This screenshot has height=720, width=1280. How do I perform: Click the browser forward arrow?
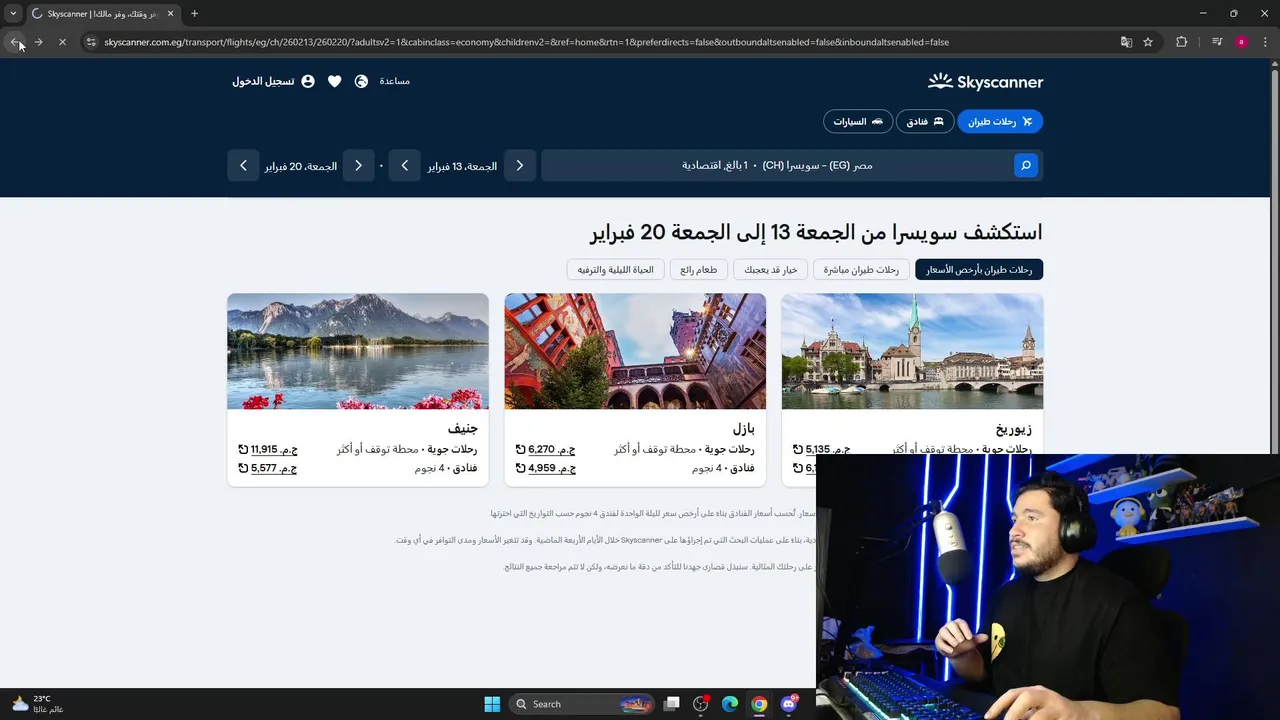[38, 42]
